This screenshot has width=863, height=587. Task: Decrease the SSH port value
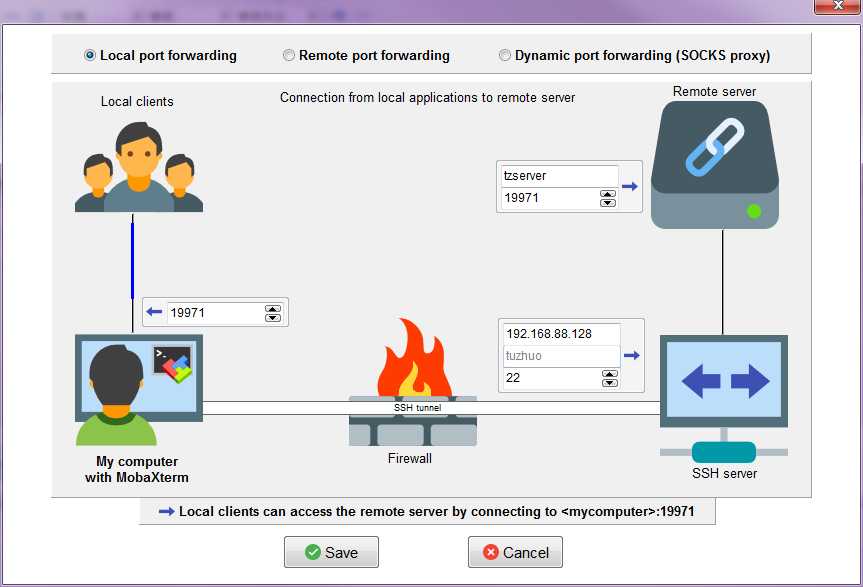pyautogui.click(x=610, y=383)
